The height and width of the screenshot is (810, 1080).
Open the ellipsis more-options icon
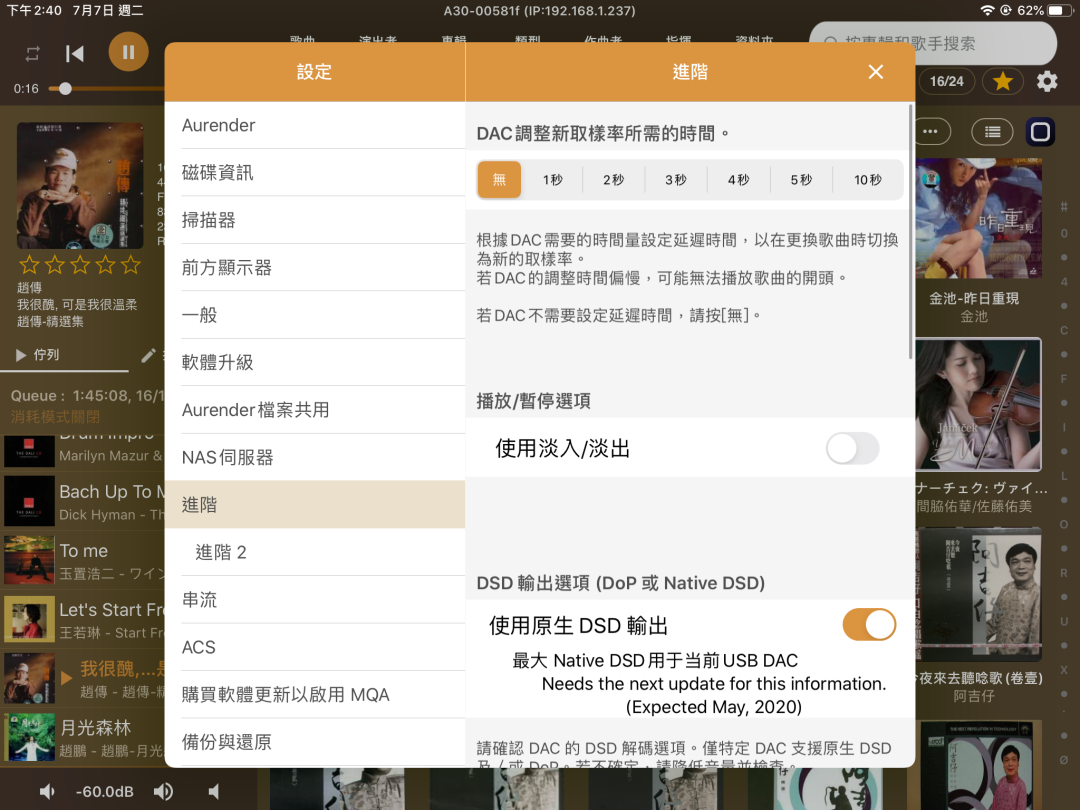931,131
